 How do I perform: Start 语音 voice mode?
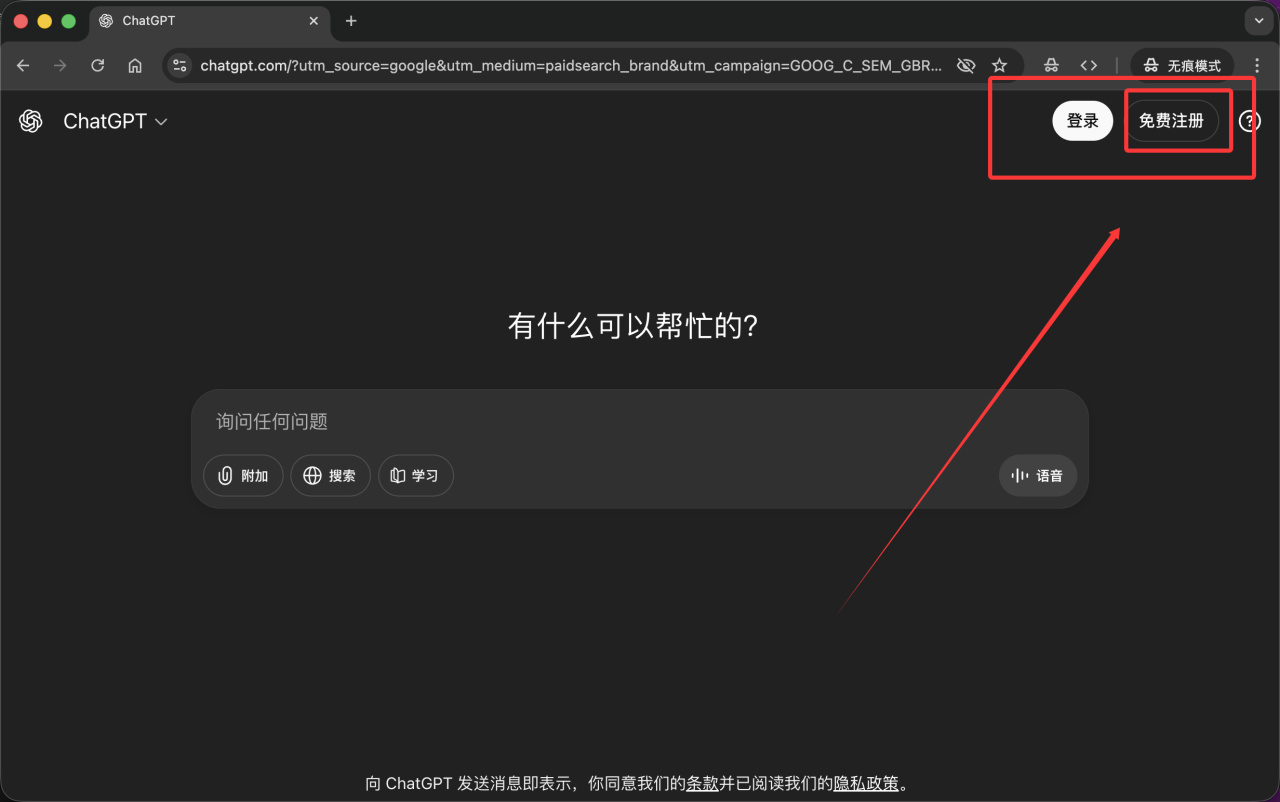(x=1038, y=476)
